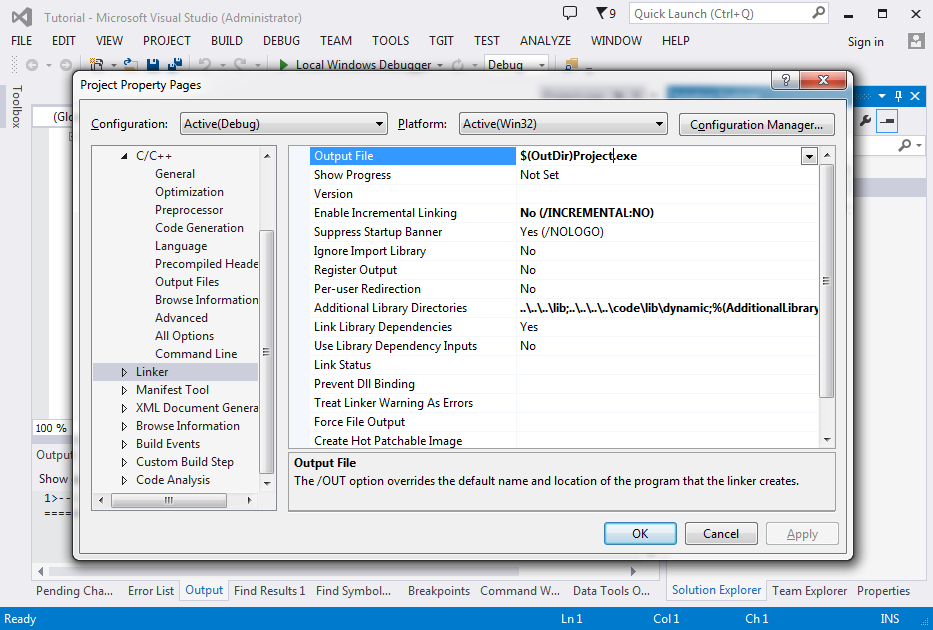The image size is (933, 630).
Task: Click Sign in link
Action: click(865, 41)
